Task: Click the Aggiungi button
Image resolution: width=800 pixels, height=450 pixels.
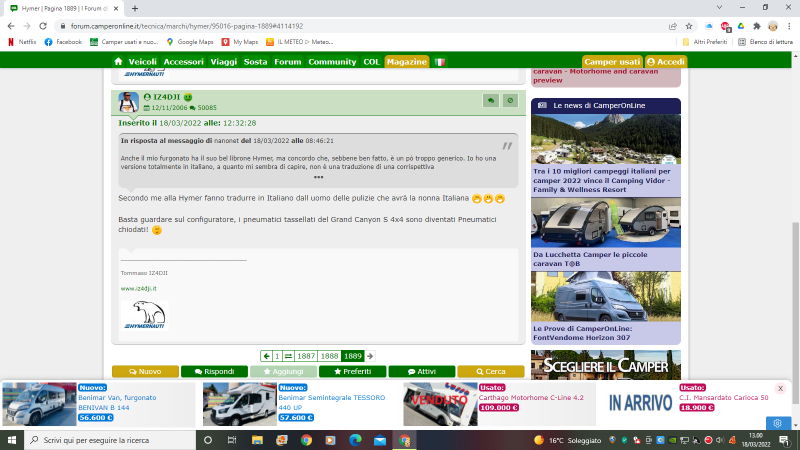Action: [283, 371]
